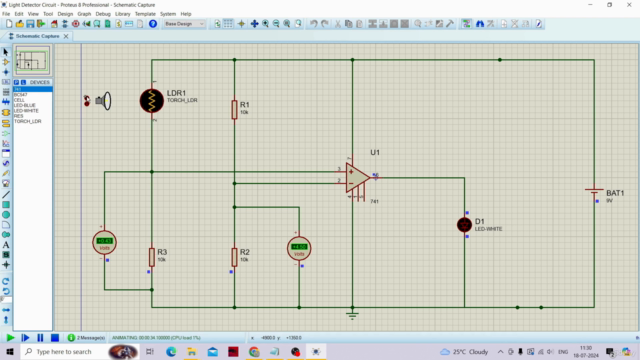This screenshot has width=640, height=360.
Task: Click the Y-Mirror vertical flip icon
Action: point(6,320)
